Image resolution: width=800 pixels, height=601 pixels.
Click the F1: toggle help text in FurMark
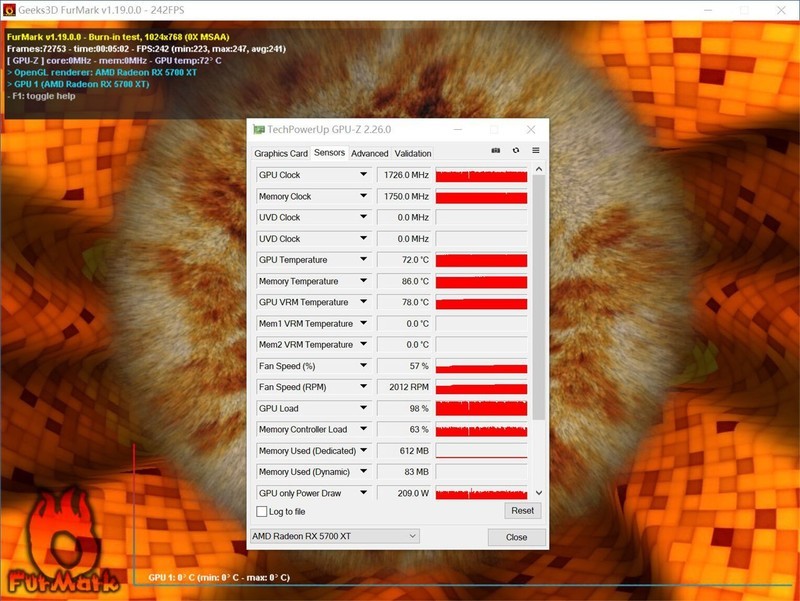[x=41, y=96]
